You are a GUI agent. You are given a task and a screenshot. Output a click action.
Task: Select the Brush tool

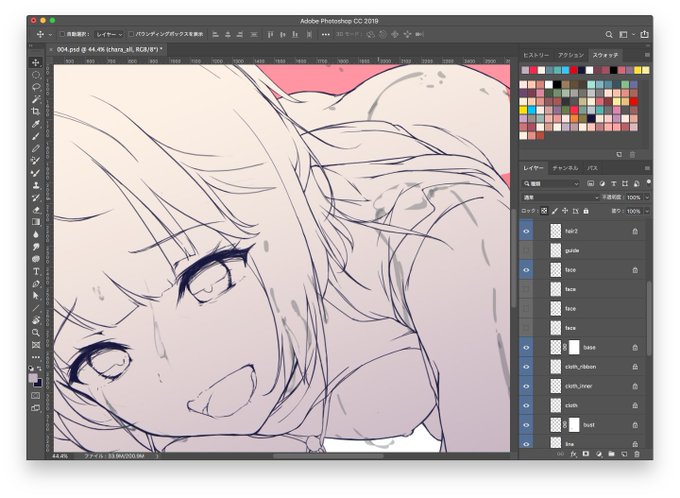point(36,136)
